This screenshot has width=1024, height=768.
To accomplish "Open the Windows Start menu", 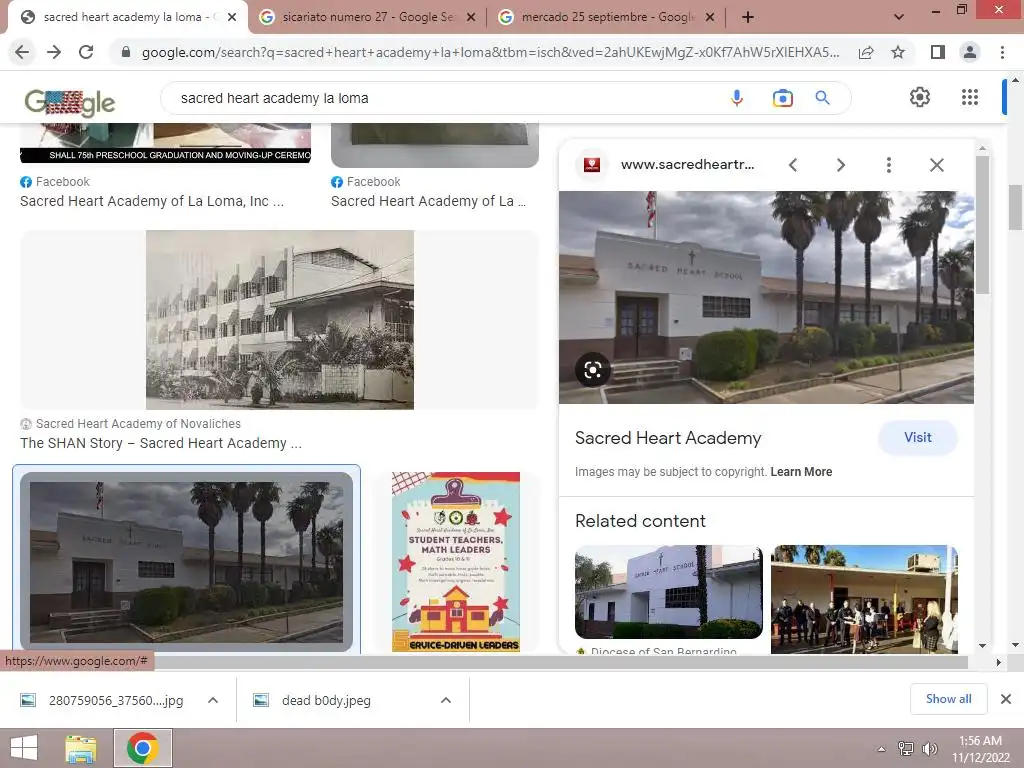I will click(24, 748).
